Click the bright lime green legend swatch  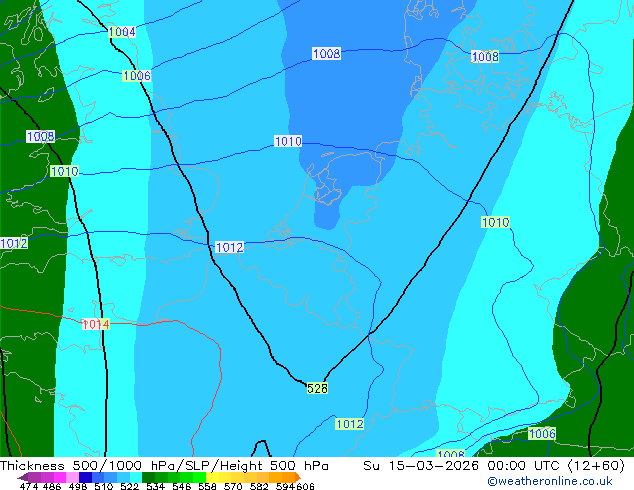199,477
